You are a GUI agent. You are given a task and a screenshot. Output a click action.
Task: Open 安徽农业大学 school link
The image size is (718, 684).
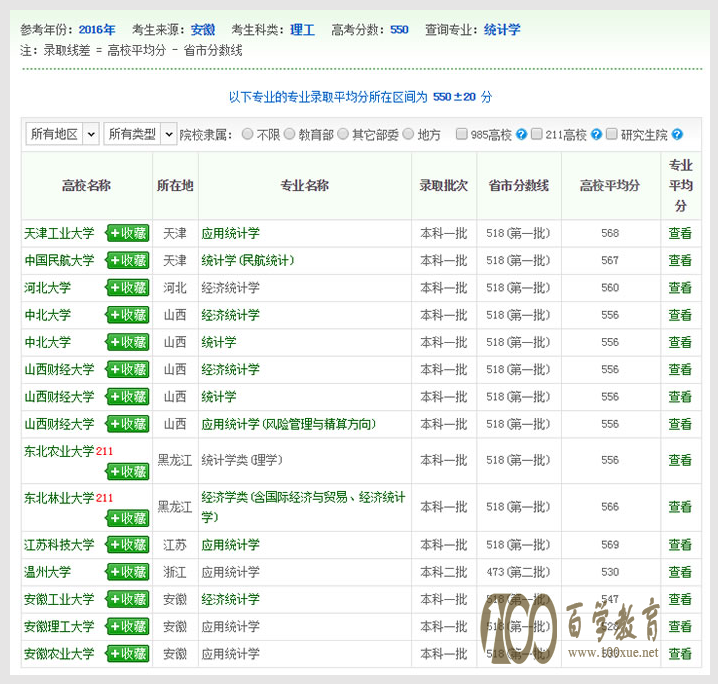point(59,653)
